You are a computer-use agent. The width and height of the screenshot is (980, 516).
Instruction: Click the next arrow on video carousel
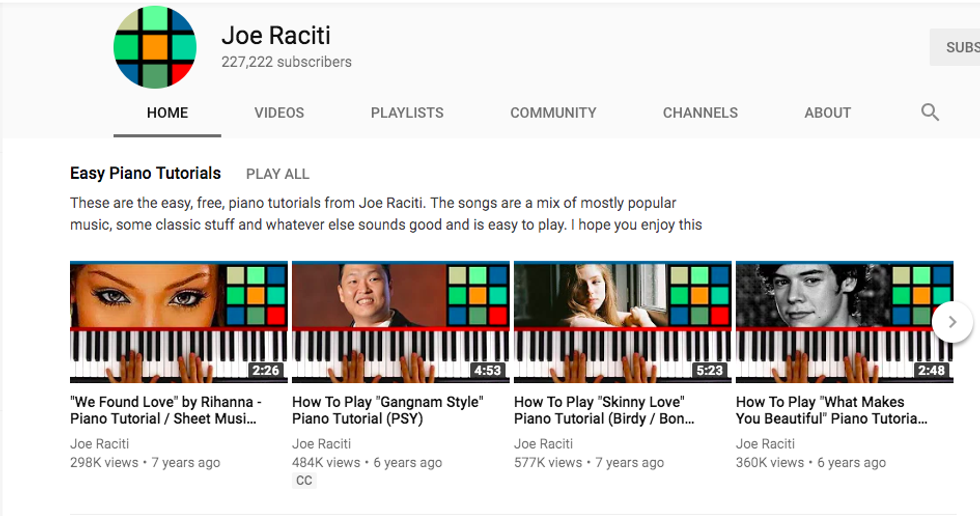(952, 322)
